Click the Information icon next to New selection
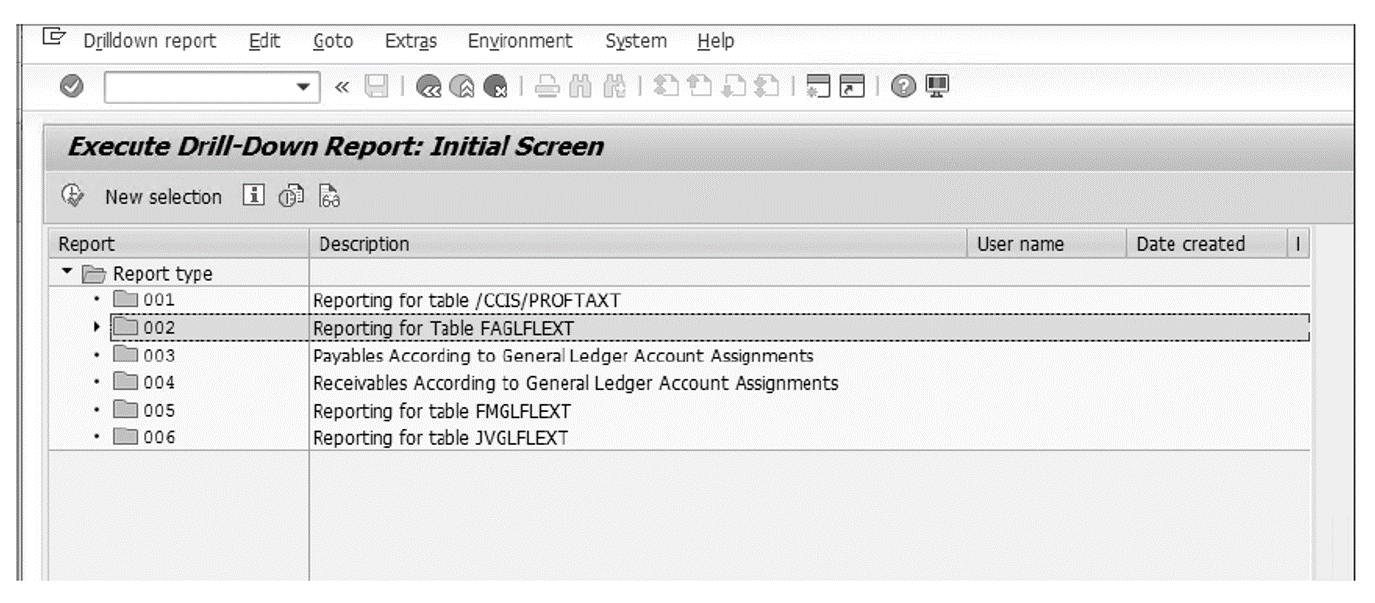The width and height of the screenshot is (1375, 603). 254,197
